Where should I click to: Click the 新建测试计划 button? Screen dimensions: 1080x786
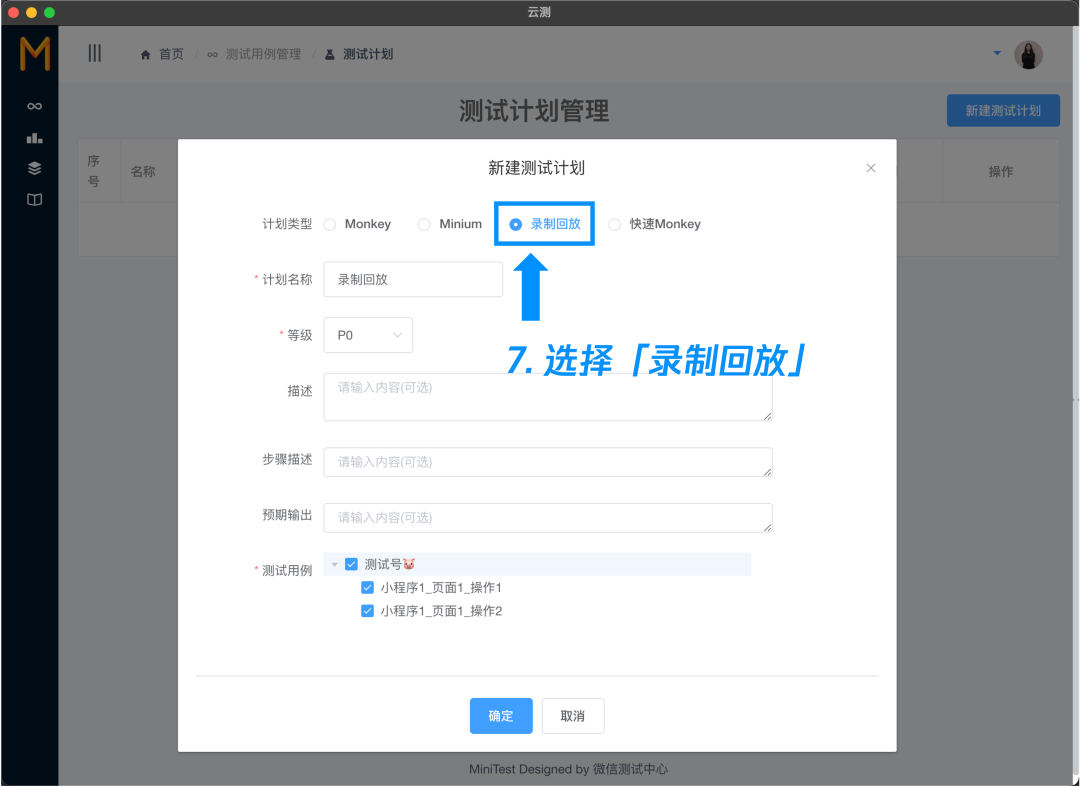(1003, 110)
